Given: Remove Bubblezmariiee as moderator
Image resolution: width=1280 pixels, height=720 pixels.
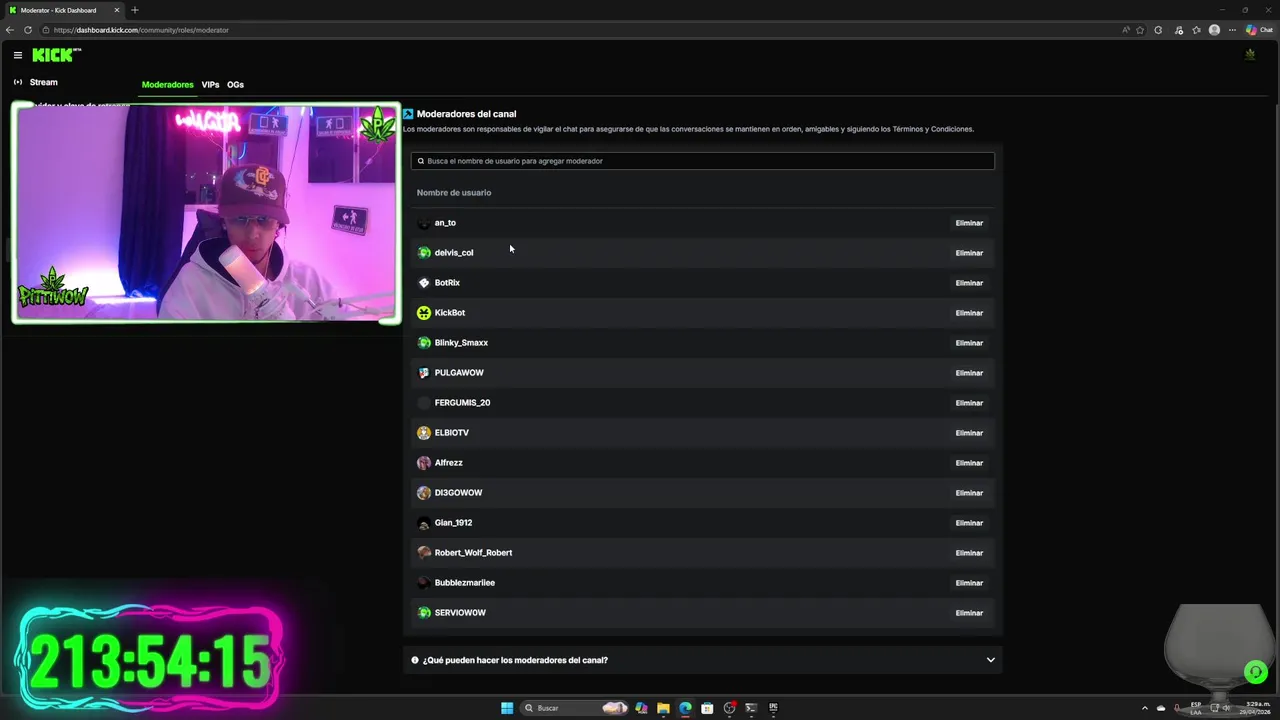Looking at the screenshot, I should [x=969, y=583].
